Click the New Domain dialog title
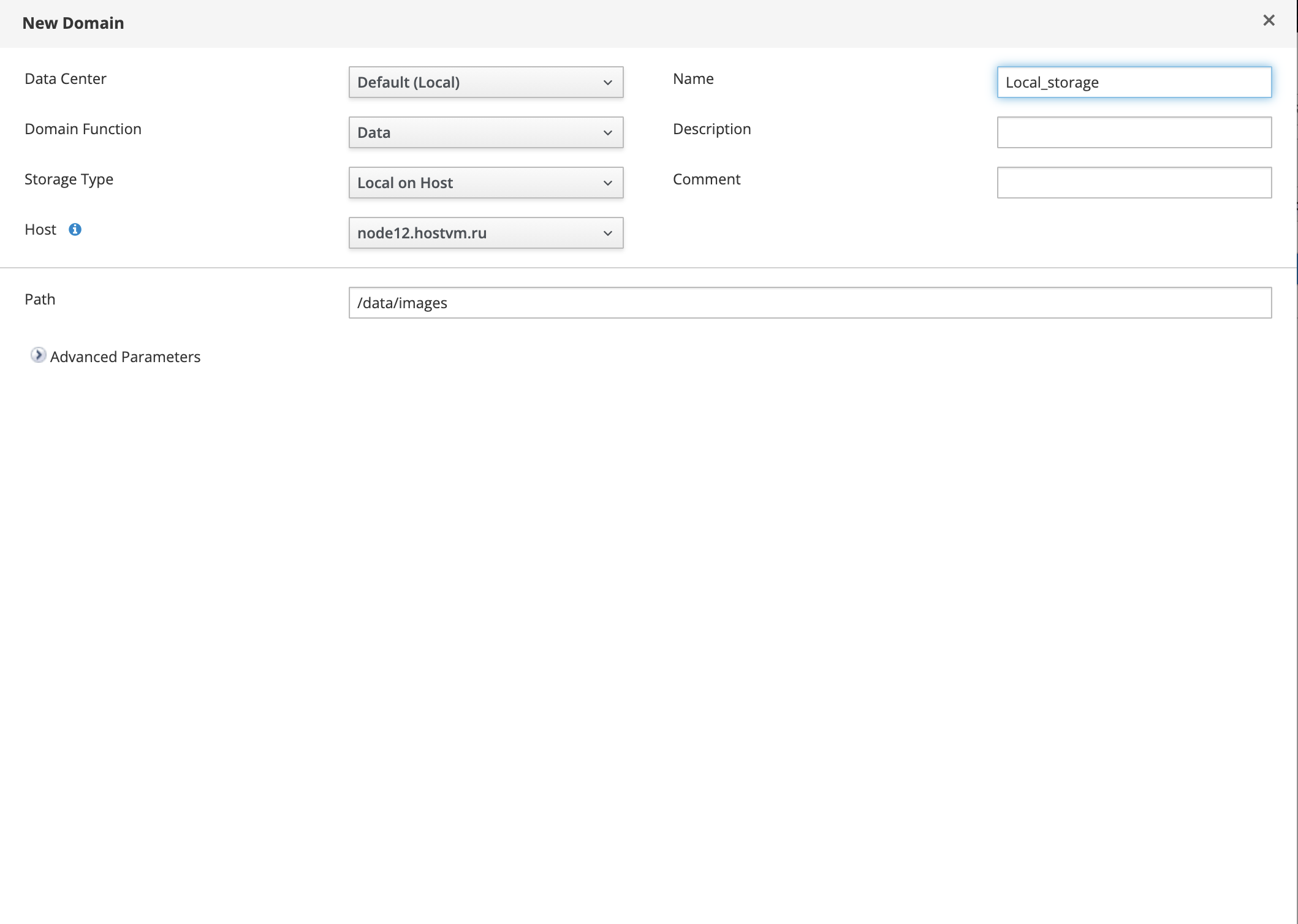Screen dimensions: 1298x924 pyautogui.click(x=73, y=23)
